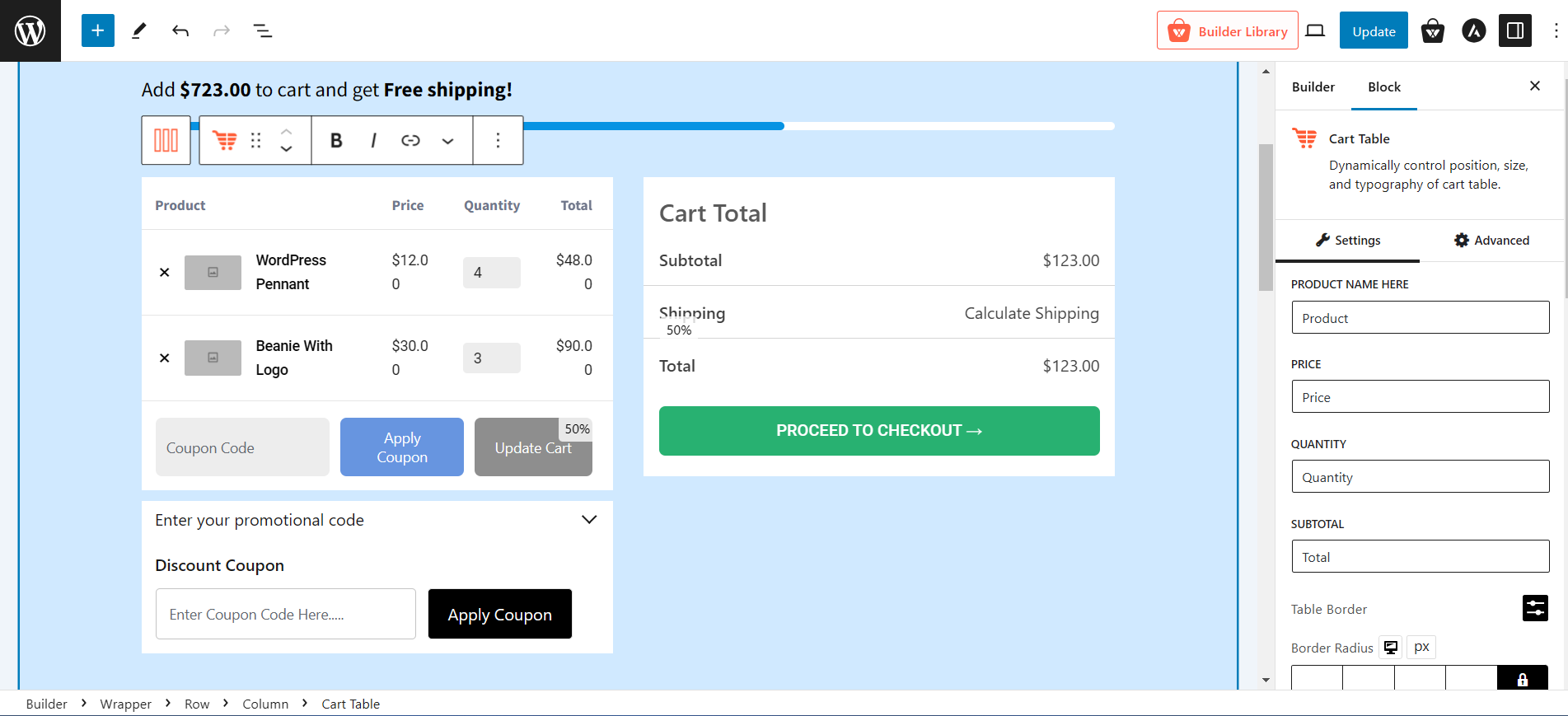Open the options three-dot menu in top bar
The width and height of the screenshot is (1568, 716).
pyautogui.click(x=1556, y=30)
